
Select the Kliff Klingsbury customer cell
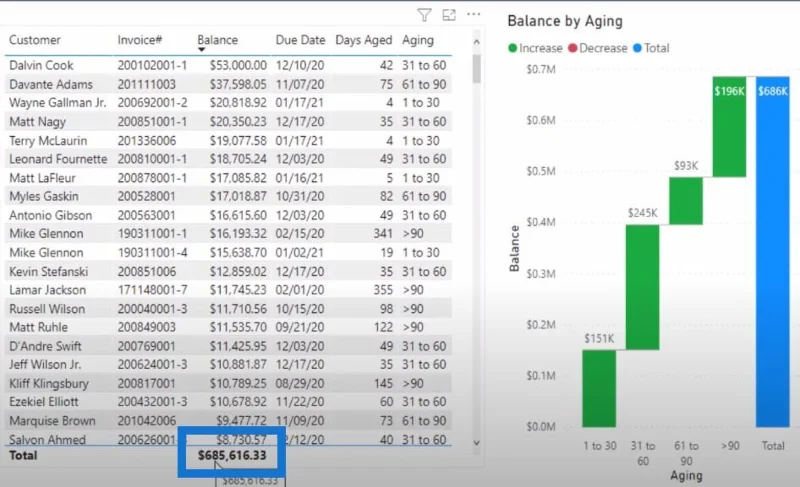pos(49,383)
